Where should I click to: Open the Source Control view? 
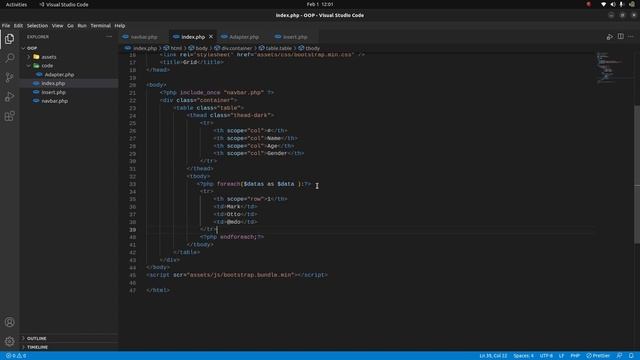[x=9, y=78]
